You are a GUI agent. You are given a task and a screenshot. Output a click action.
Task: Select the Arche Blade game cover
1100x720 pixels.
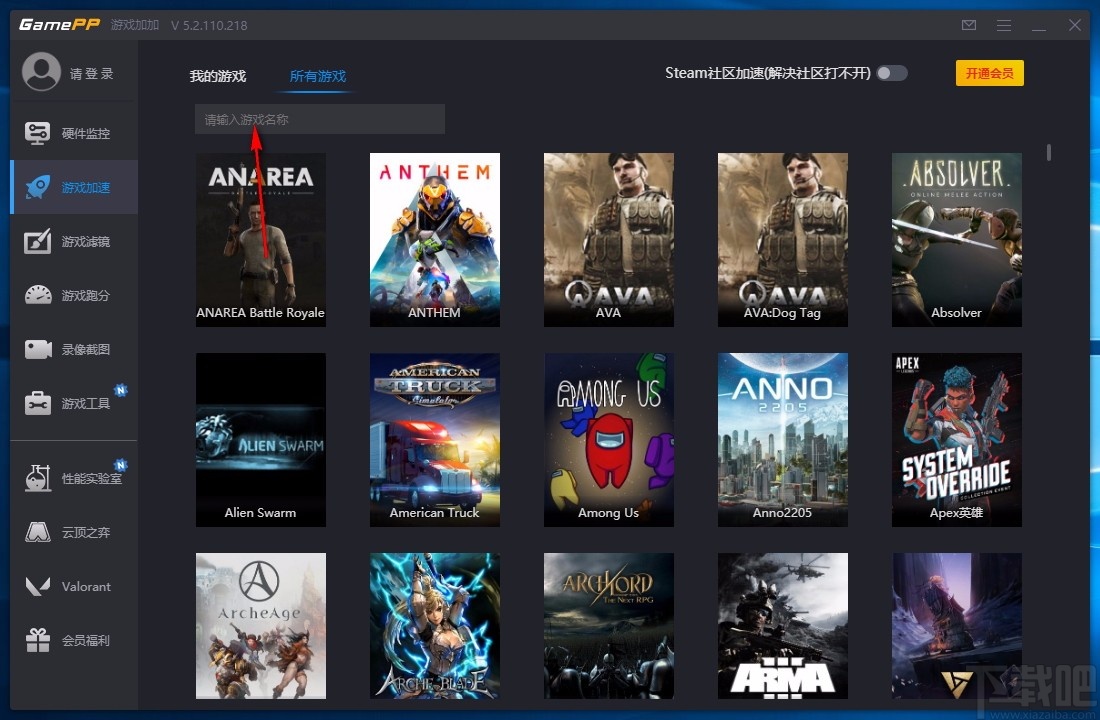pos(435,626)
